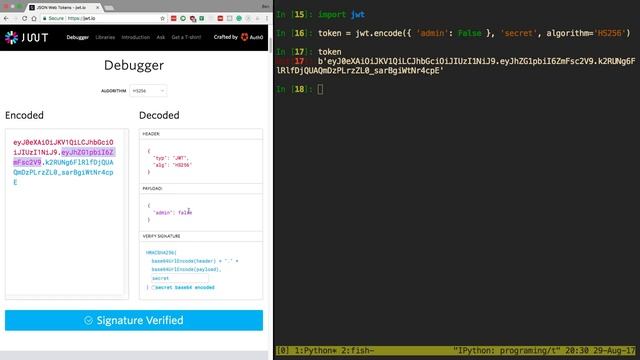Screen dimensions: 640x360
Task: Click the first red extension icon
Action: coord(173,18)
